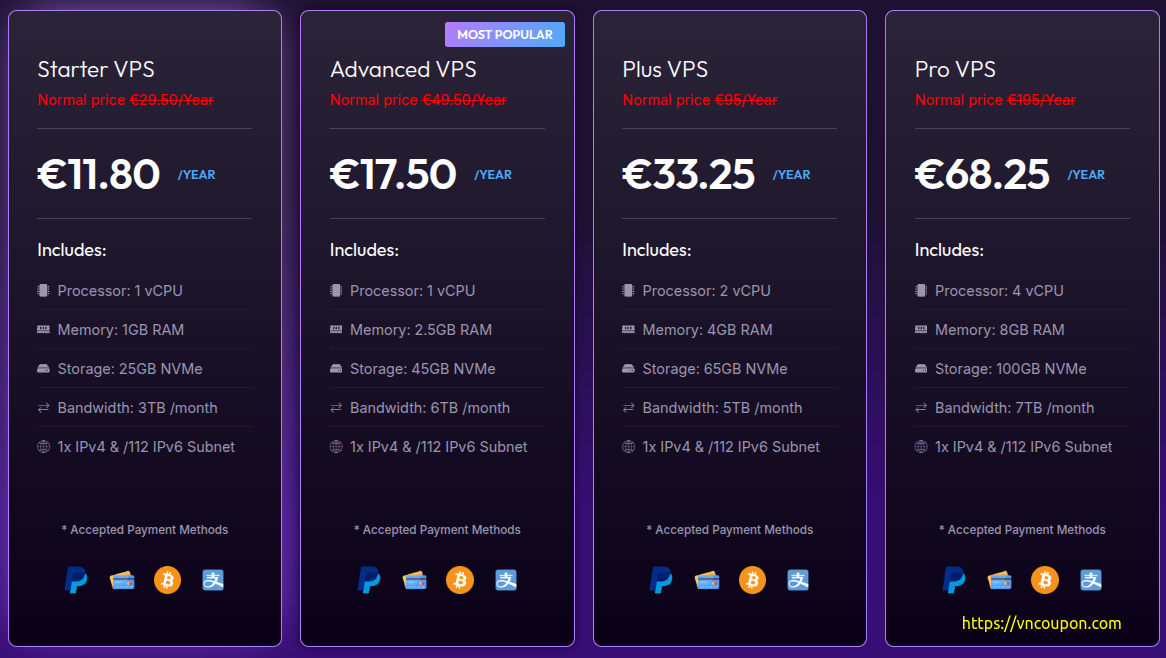Image resolution: width=1166 pixels, height=658 pixels.
Task: Click the Bitcoin icon in Plus VPS card
Action: pos(753,580)
